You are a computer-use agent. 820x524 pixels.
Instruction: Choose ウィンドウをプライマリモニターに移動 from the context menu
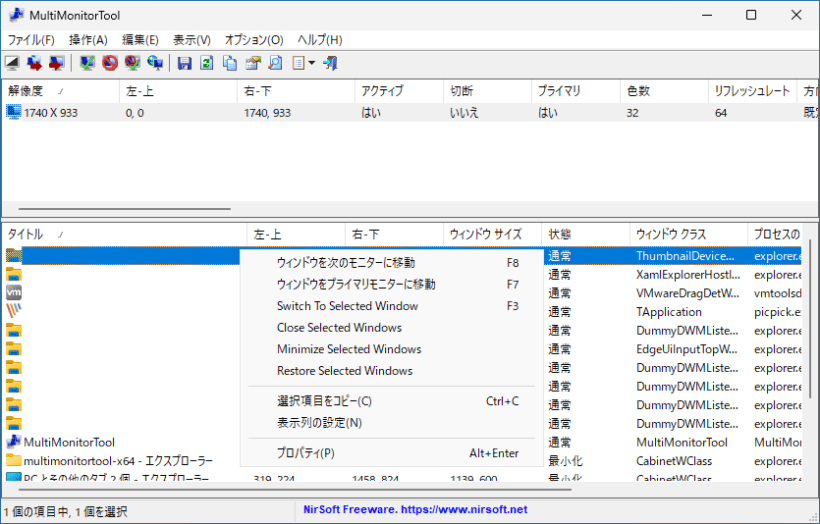point(392,284)
